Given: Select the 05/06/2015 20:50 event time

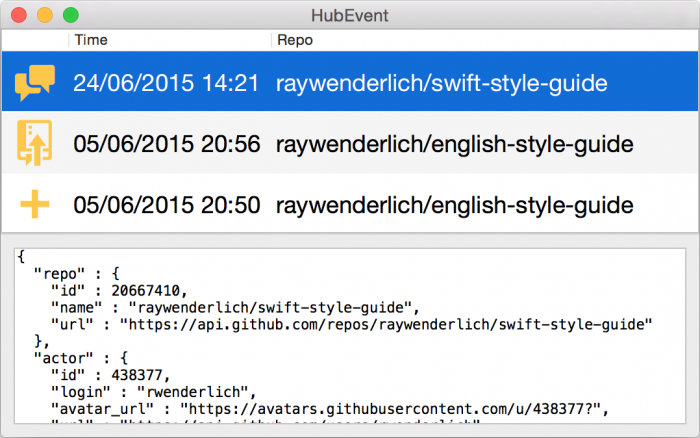Looking at the screenshot, I should coord(166,207).
